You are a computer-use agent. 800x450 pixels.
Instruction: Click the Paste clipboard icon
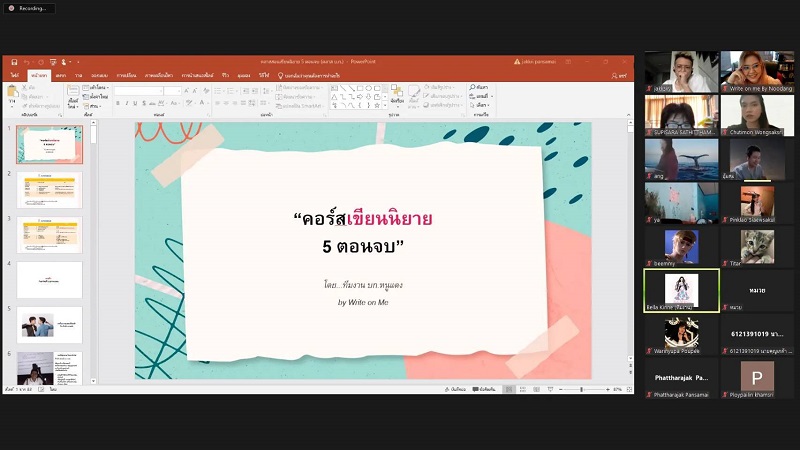(12, 93)
